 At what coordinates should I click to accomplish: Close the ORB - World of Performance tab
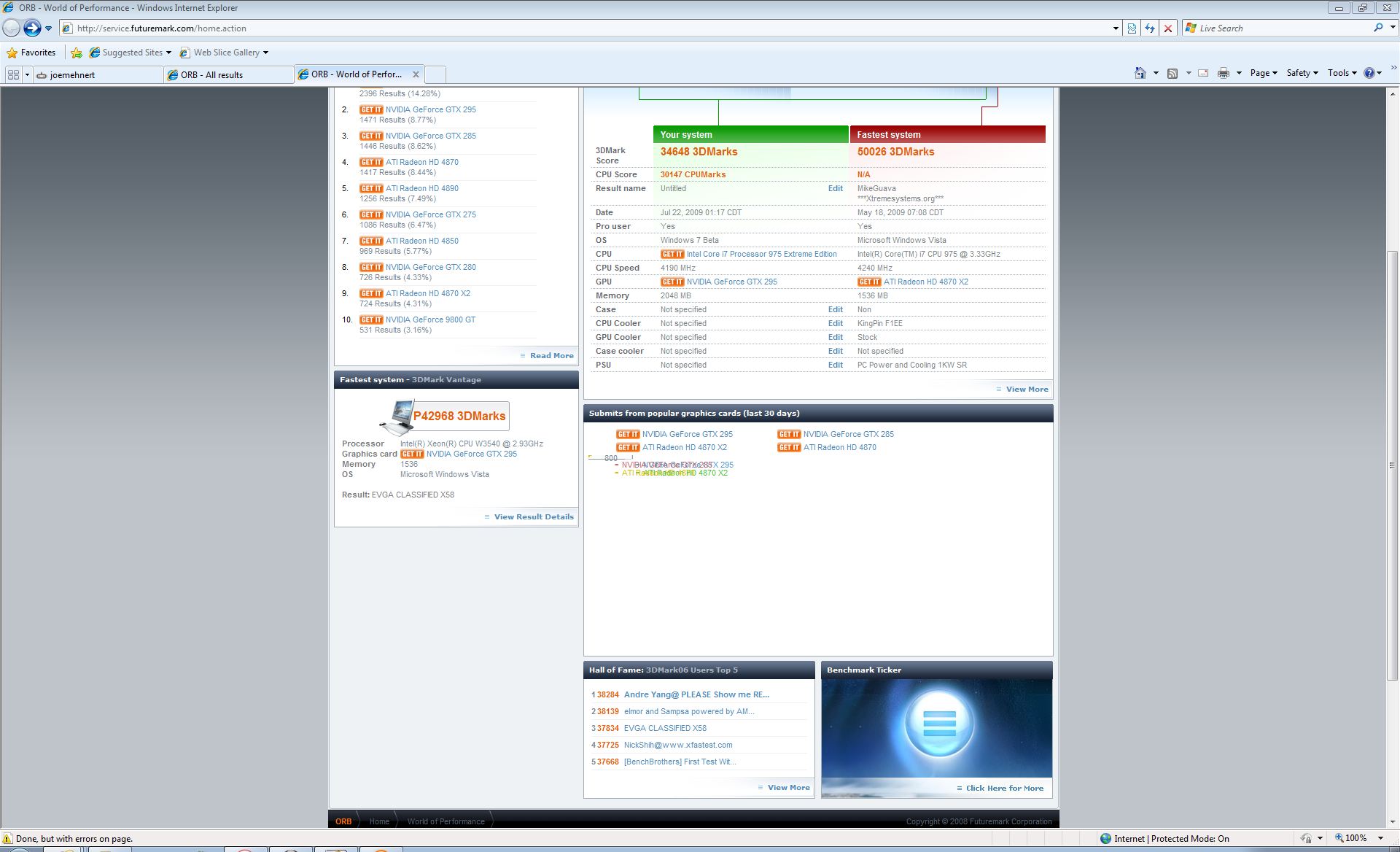coord(416,74)
